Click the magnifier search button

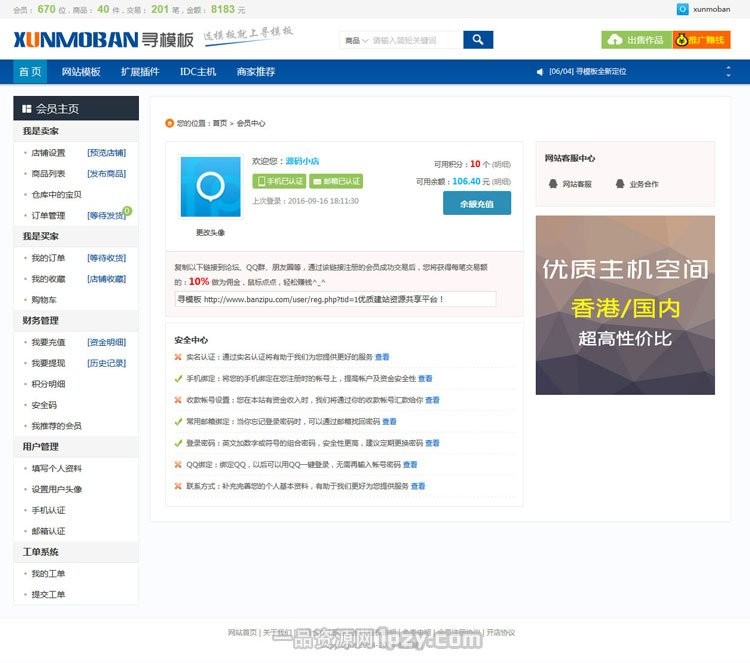point(478,40)
